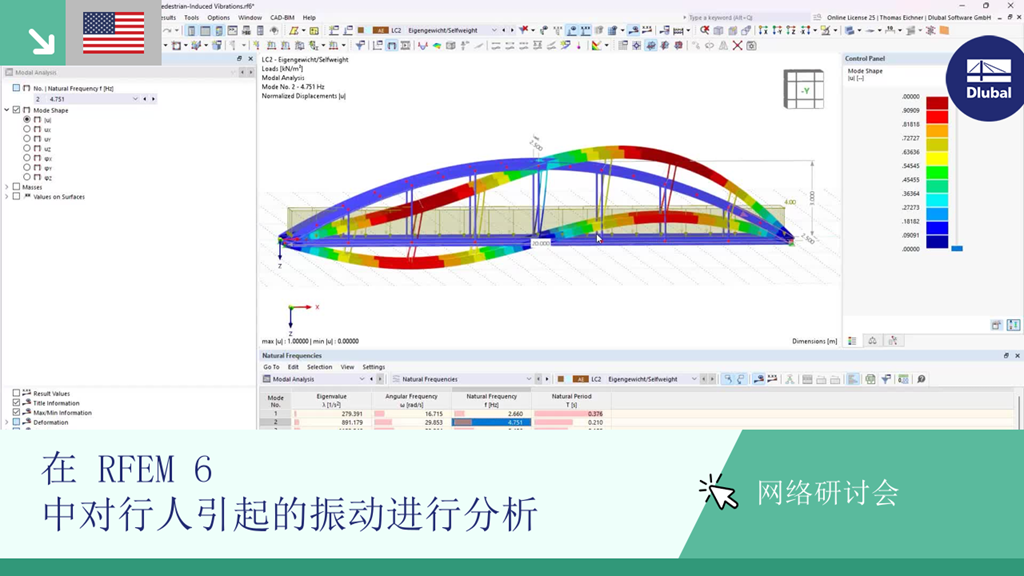Go to the previous load case arrow in the main toolbar

(x=504, y=30)
